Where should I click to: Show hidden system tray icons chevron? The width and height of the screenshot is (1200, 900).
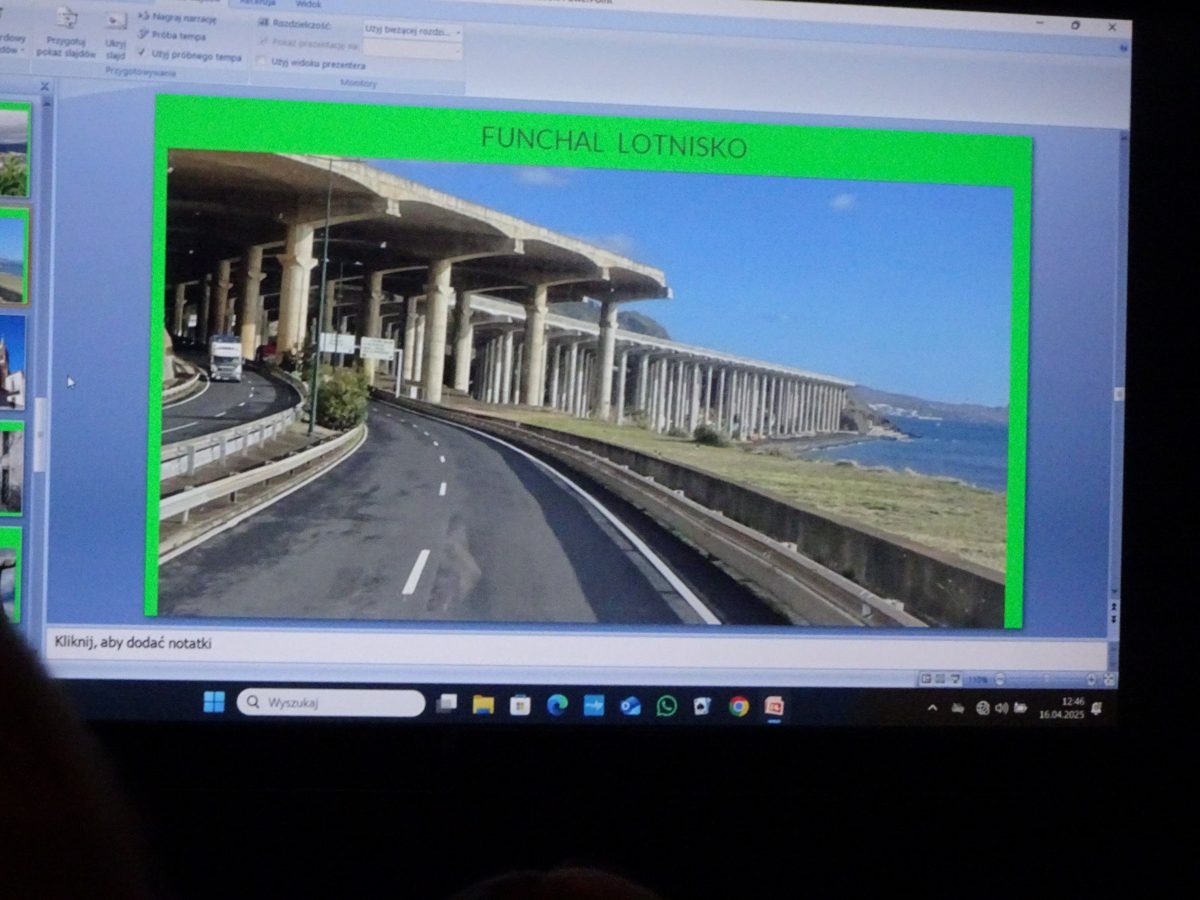click(x=932, y=708)
